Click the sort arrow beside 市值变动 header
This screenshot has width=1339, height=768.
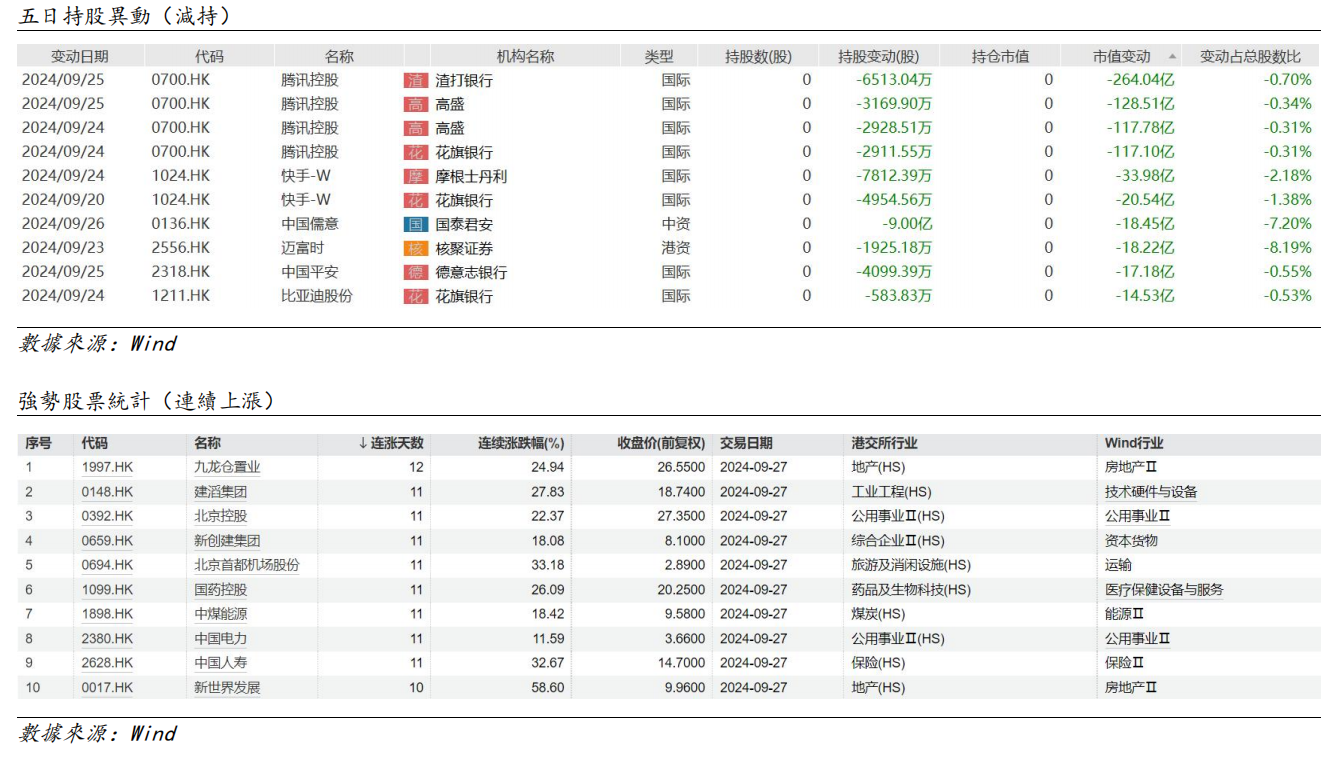(x=1172, y=57)
